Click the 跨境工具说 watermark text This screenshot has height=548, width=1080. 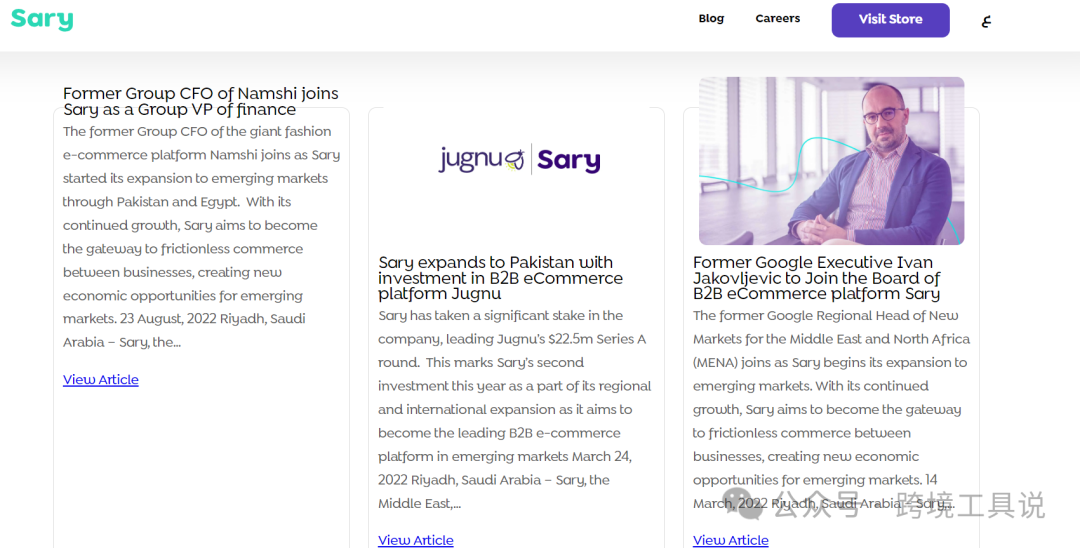970,505
